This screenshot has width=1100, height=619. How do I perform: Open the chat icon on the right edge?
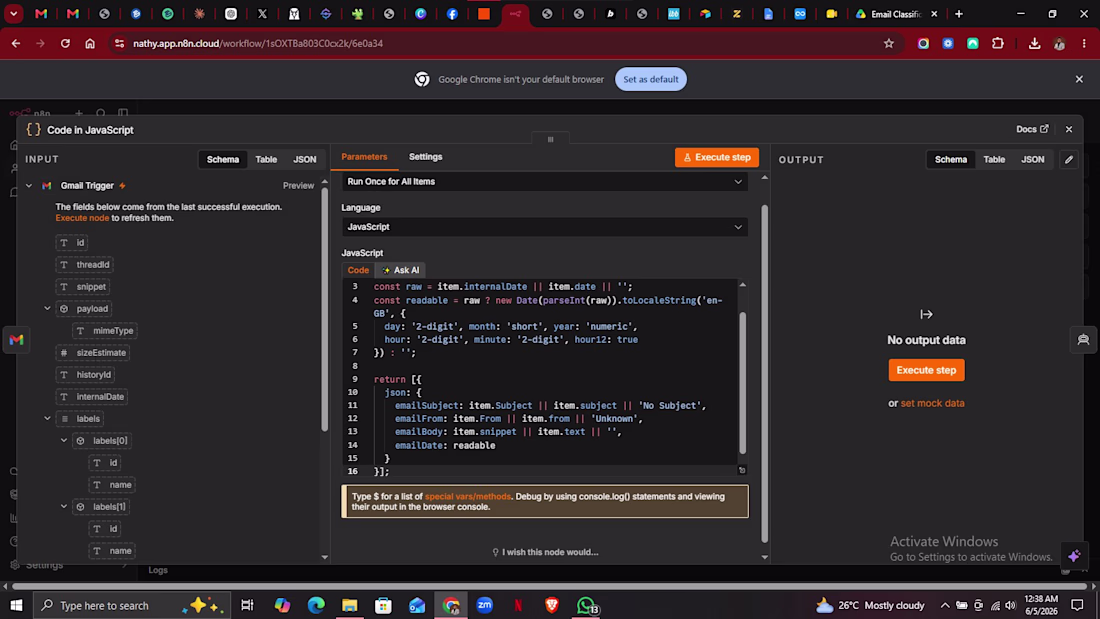pyautogui.click(x=1083, y=340)
